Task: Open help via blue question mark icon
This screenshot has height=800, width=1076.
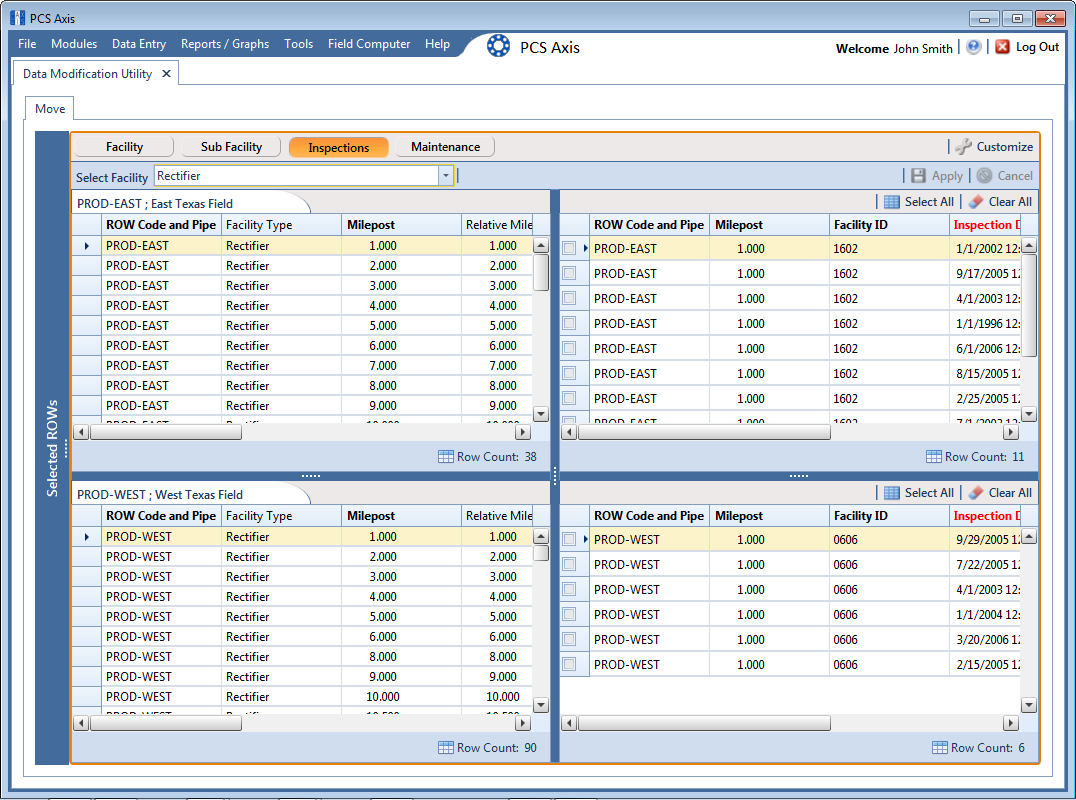Action: point(973,47)
